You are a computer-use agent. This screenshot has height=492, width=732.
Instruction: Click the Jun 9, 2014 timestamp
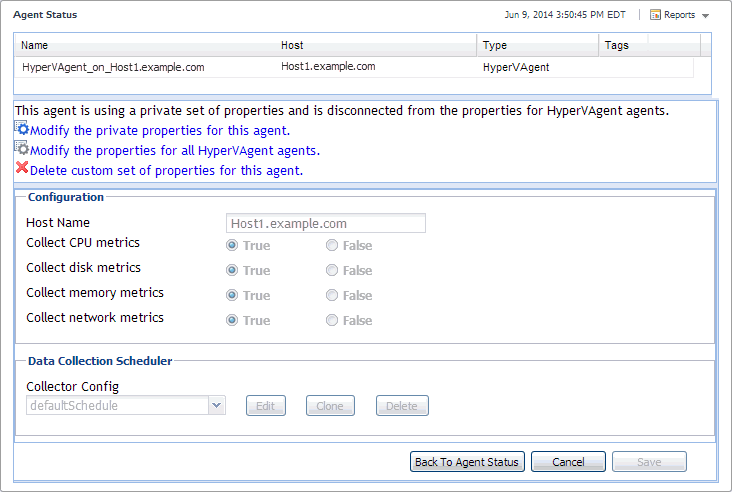565,15
